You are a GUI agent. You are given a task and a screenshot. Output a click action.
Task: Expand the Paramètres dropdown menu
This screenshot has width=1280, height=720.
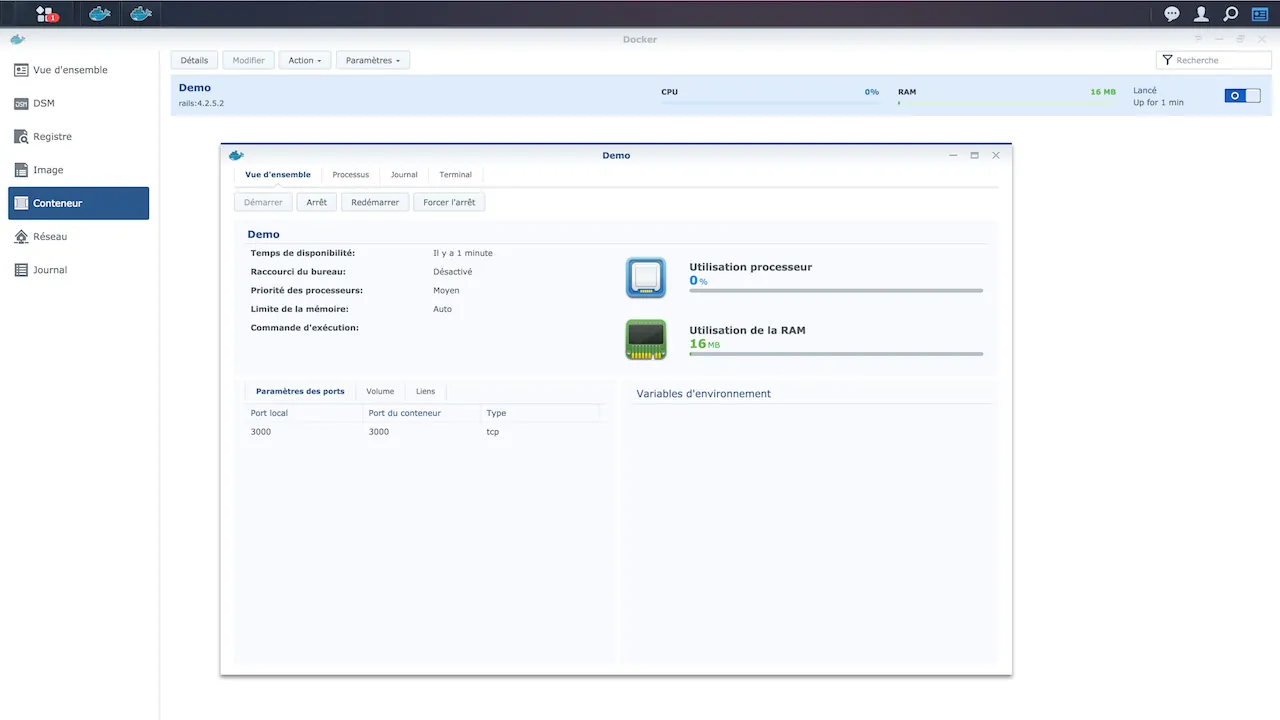point(373,60)
